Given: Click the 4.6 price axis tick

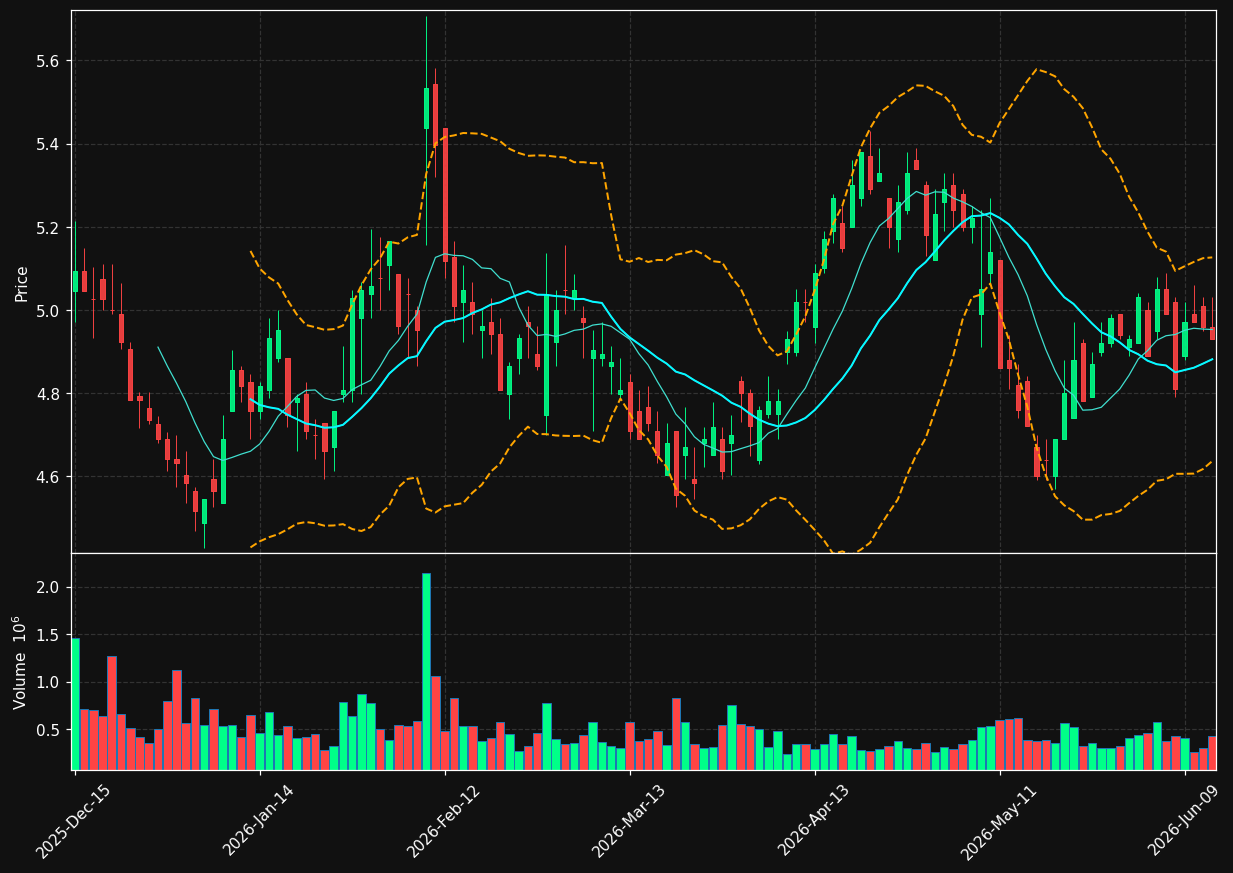Looking at the screenshot, I should (x=49, y=477).
